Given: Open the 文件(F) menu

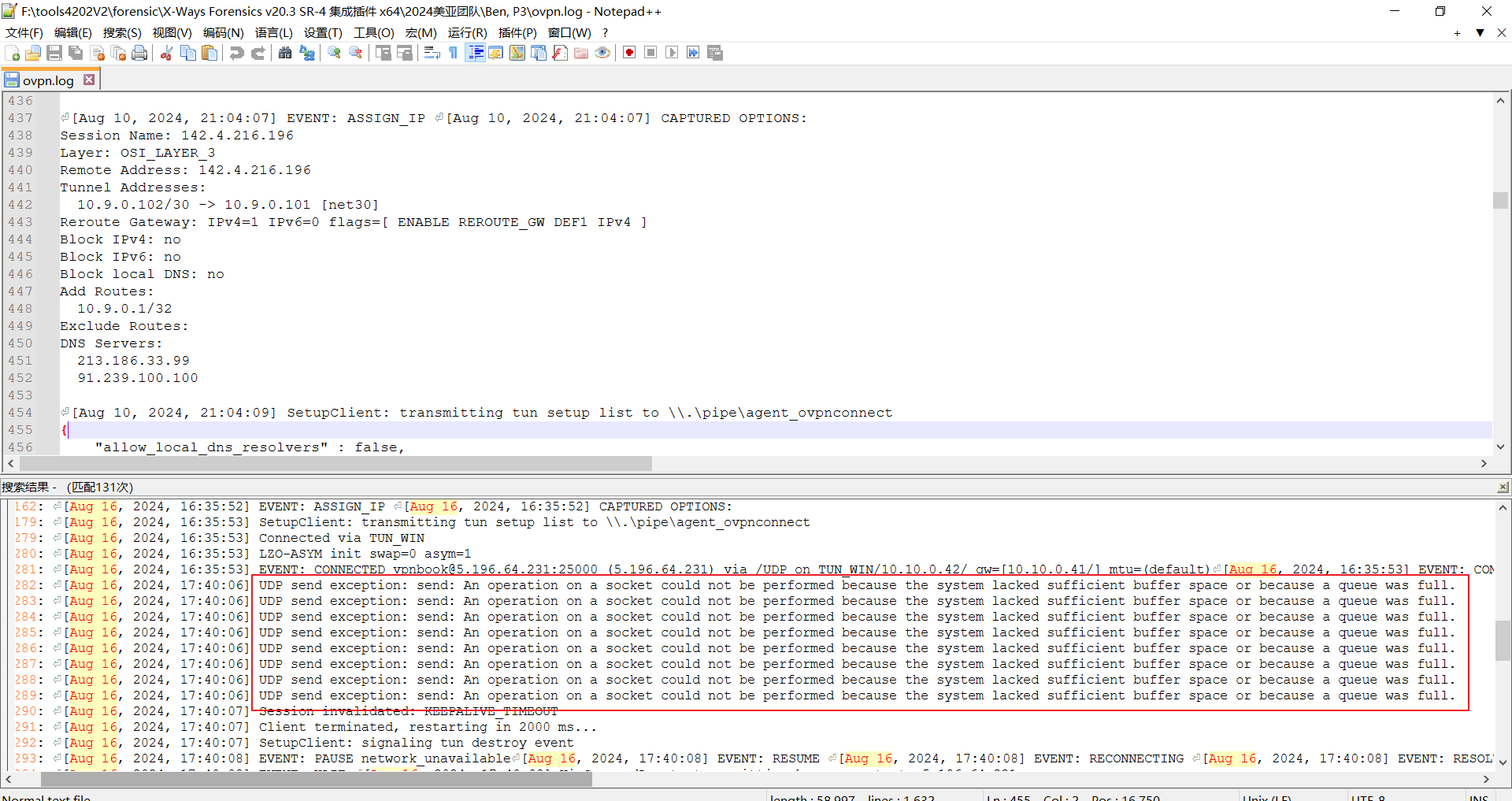Looking at the screenshot, I should point(24,32).
